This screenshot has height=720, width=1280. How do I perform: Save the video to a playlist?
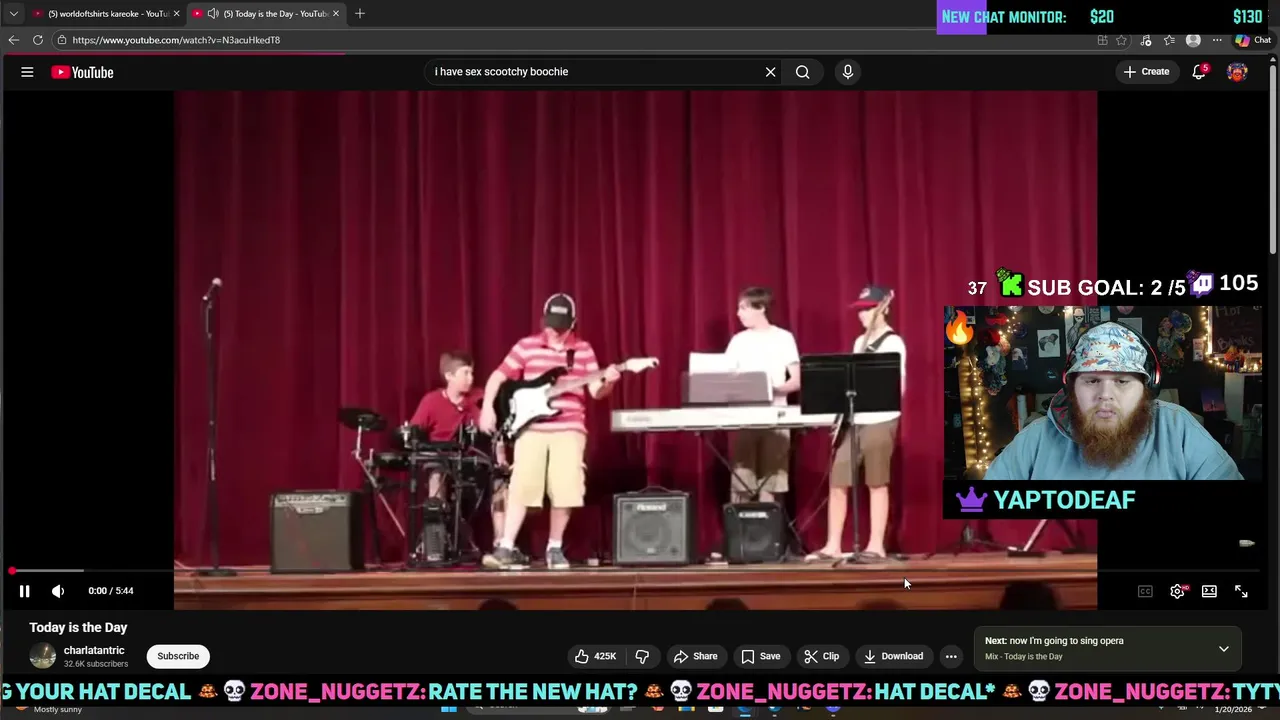tap(760, 656)
